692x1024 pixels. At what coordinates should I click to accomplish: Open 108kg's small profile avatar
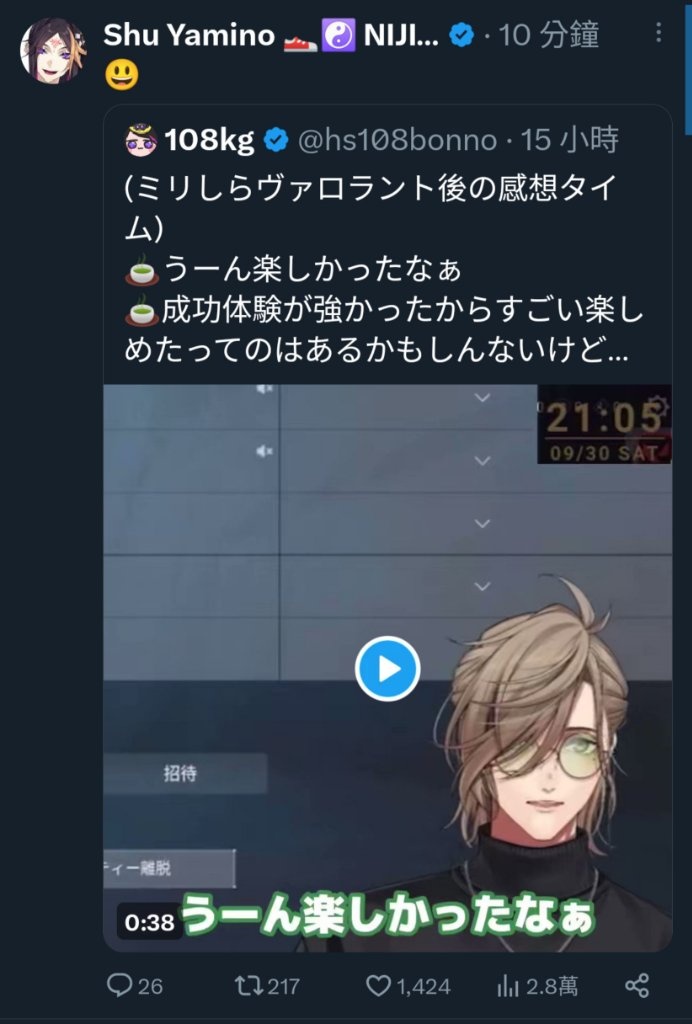140,140
